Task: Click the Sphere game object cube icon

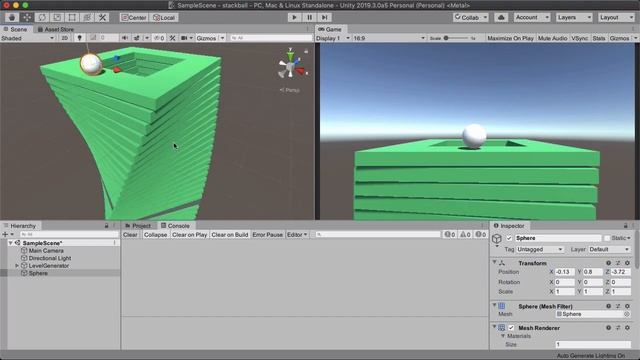Action: [497, 239]
